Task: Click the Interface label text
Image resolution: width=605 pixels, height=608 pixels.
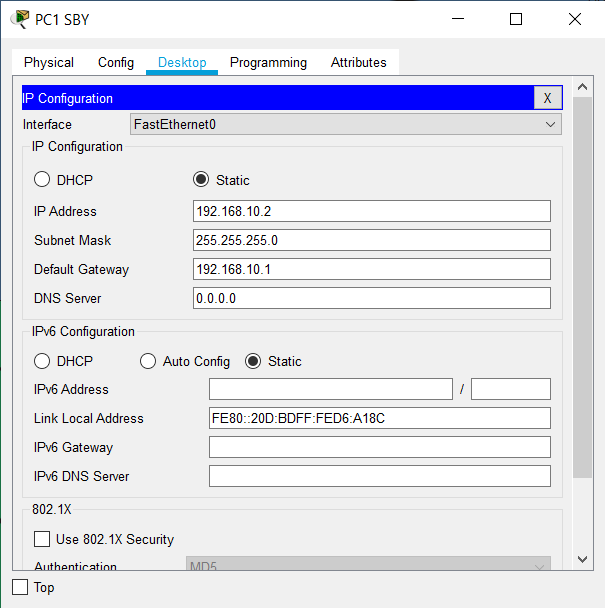Action: pyautogui.click(x=47, y=124)
